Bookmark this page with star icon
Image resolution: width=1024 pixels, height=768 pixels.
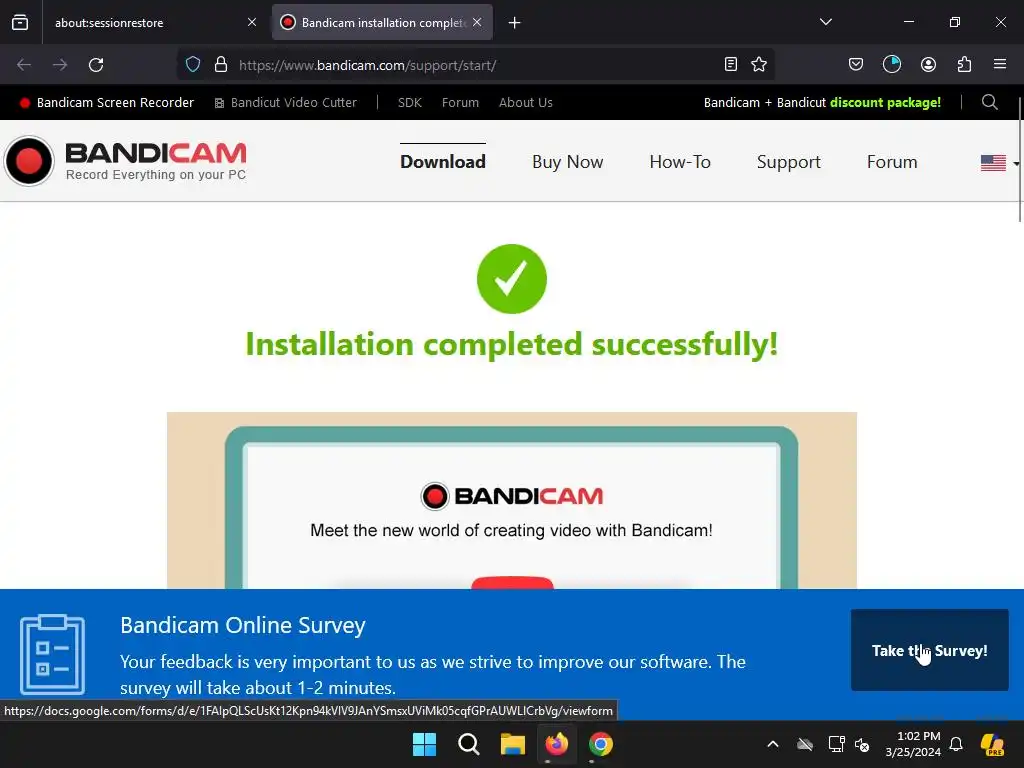[759, 64]
